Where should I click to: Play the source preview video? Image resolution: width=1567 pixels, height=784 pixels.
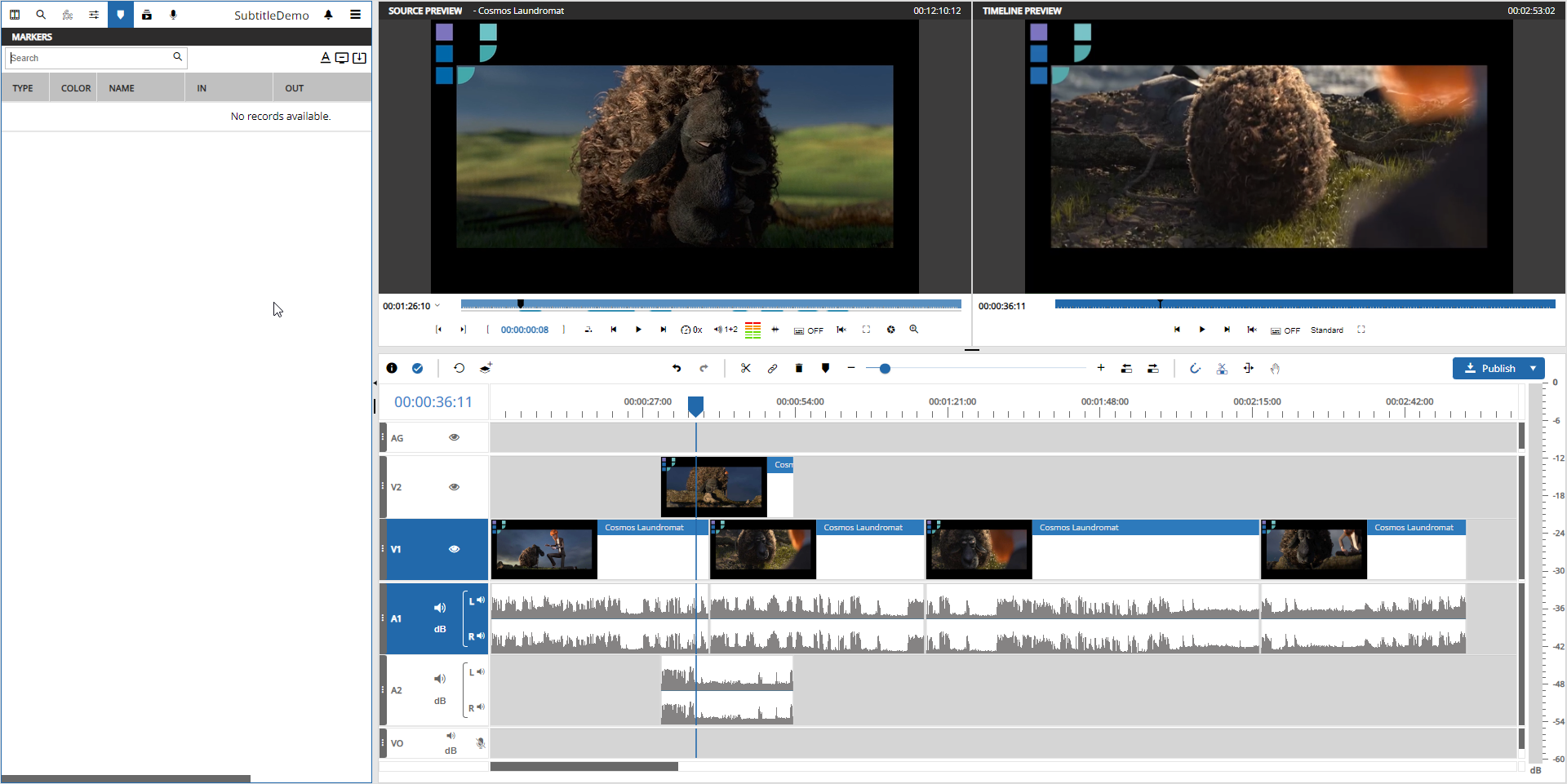click(x=638, y=330)
